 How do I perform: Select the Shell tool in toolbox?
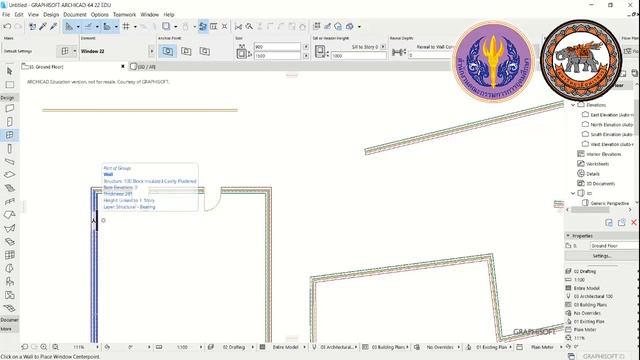9,228
